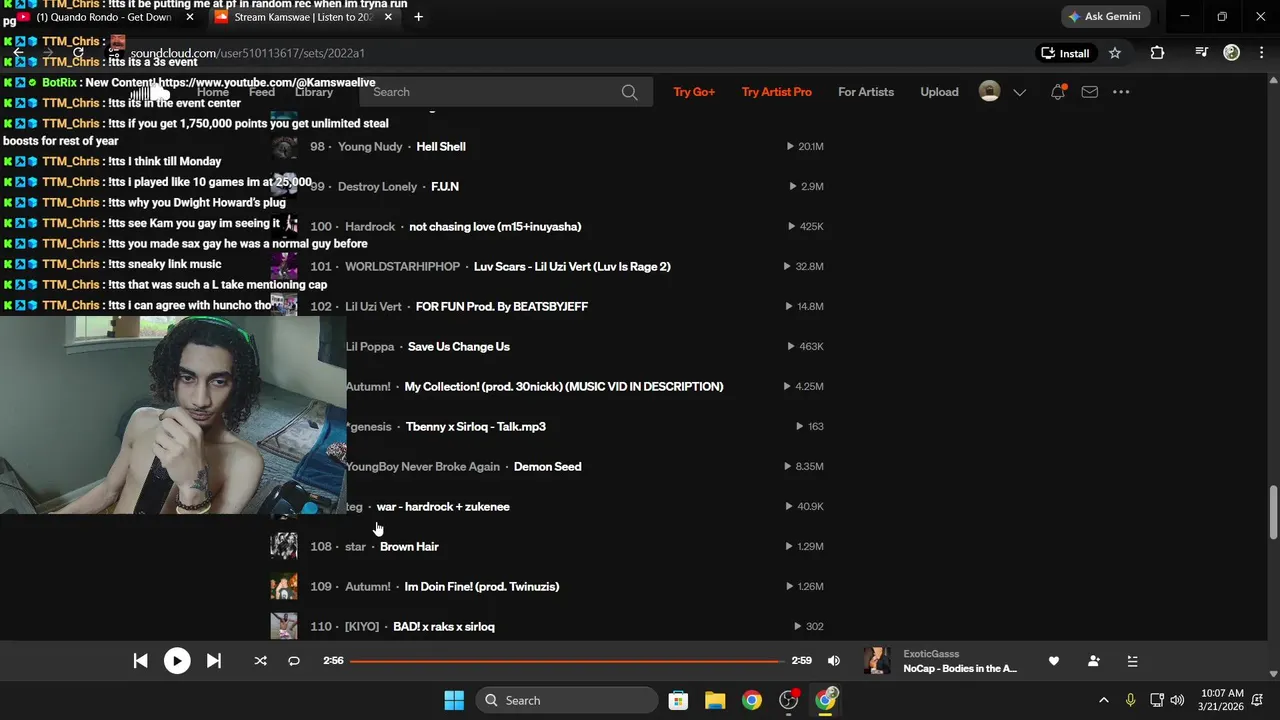Like the playing NoCap track with the heart
1280x720 pixels.
(1053, 661)
